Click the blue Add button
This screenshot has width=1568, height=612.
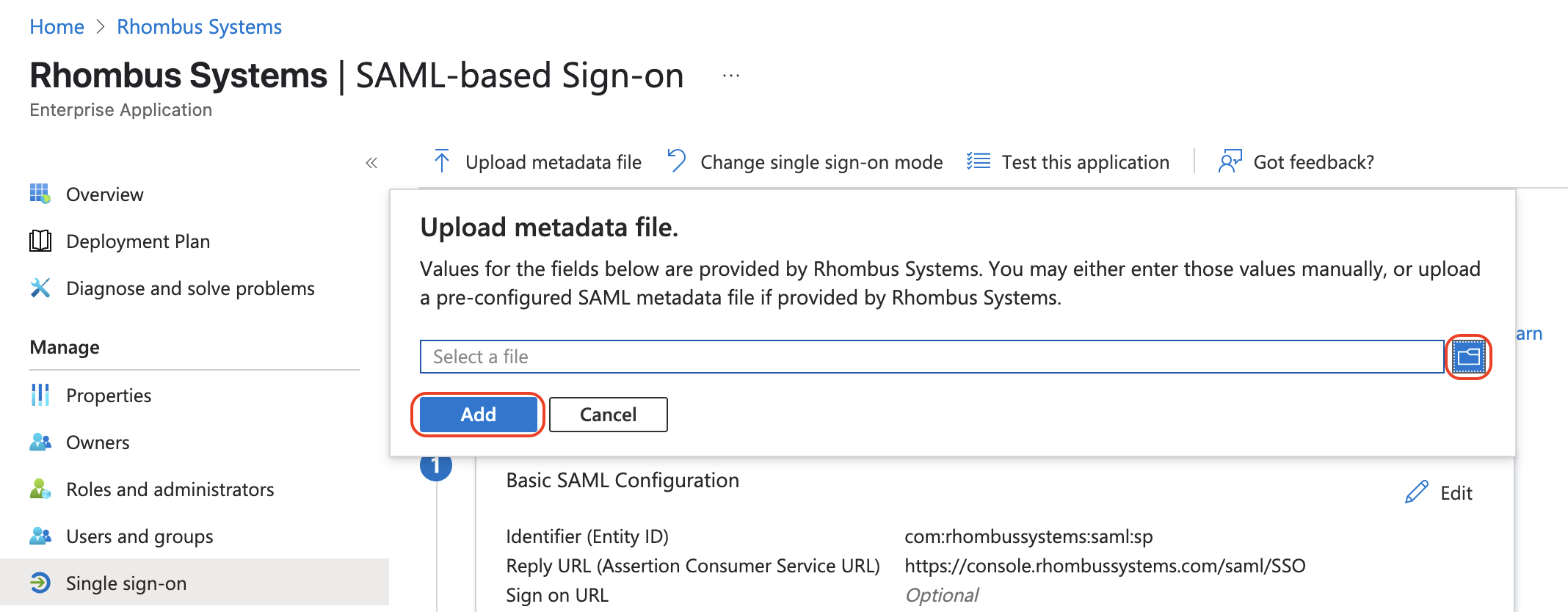(478, 415)
